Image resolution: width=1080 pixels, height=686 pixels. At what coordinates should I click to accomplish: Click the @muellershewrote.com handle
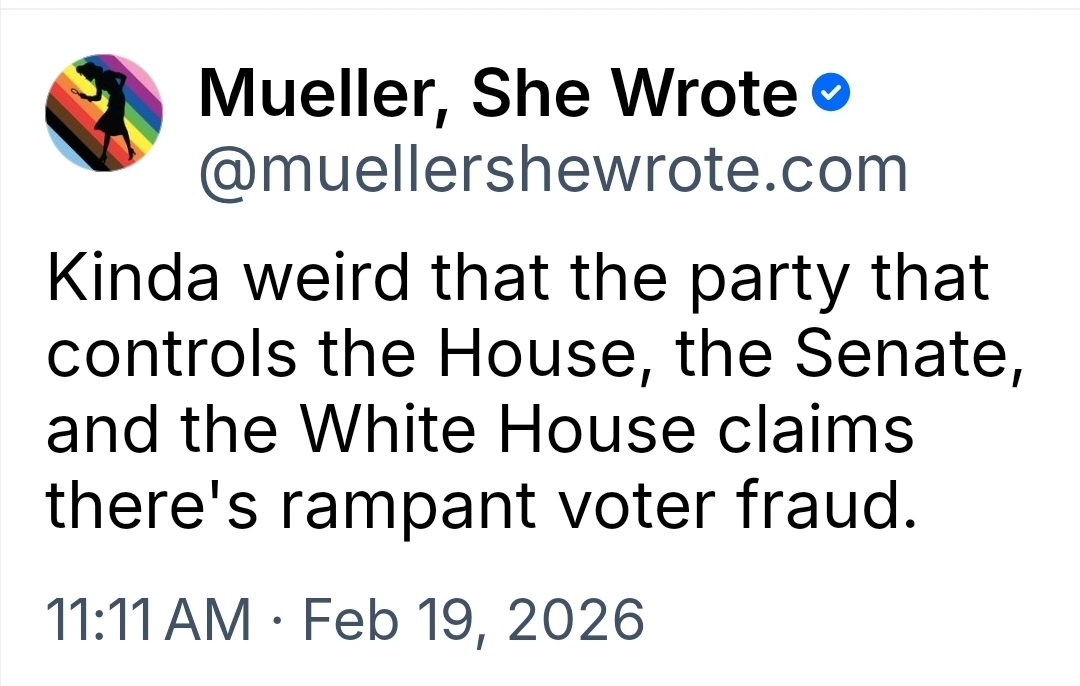[553, 171]
